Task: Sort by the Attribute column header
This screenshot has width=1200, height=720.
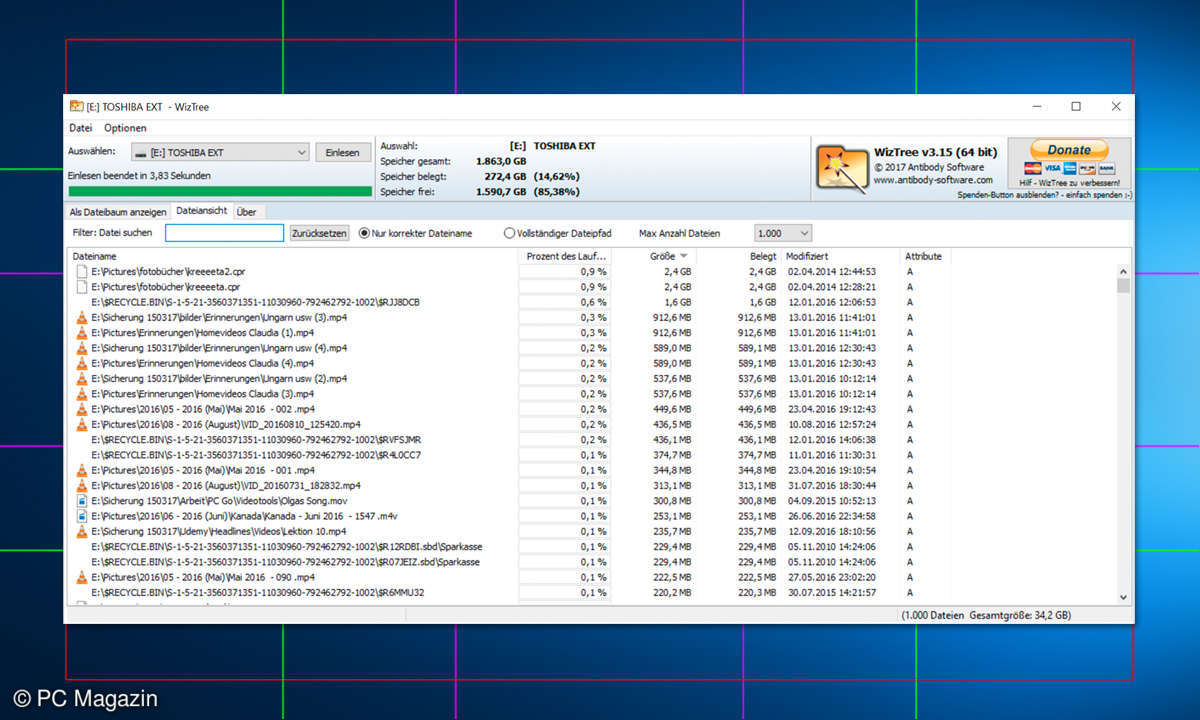Action: 923,256
